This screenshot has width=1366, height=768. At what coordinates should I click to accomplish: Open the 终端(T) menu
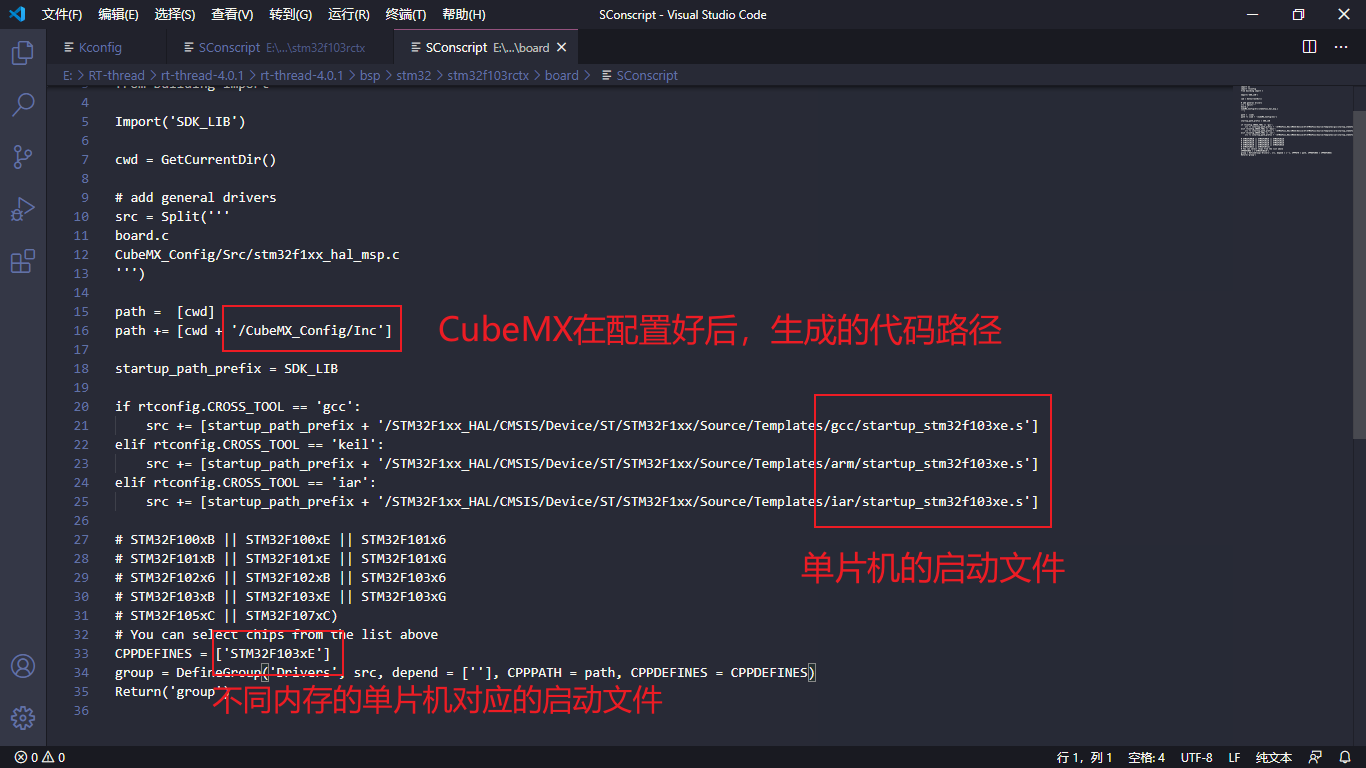pos(405,14)
